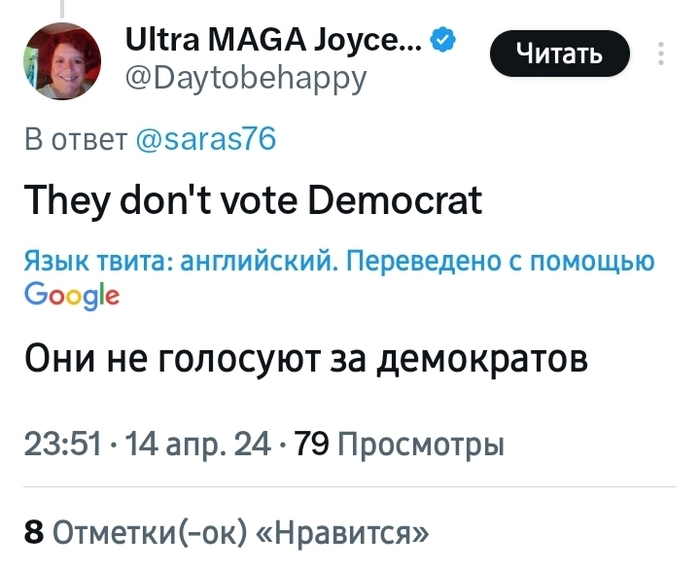
Task: Click the @Daytobehappy handle
Action: 244,76
